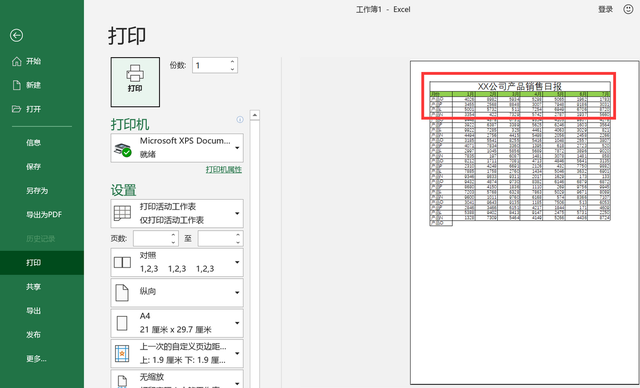This screenshot has width=640, height=388.
Task: Click settings scrollbar up arrow
Action: point(255,115)
